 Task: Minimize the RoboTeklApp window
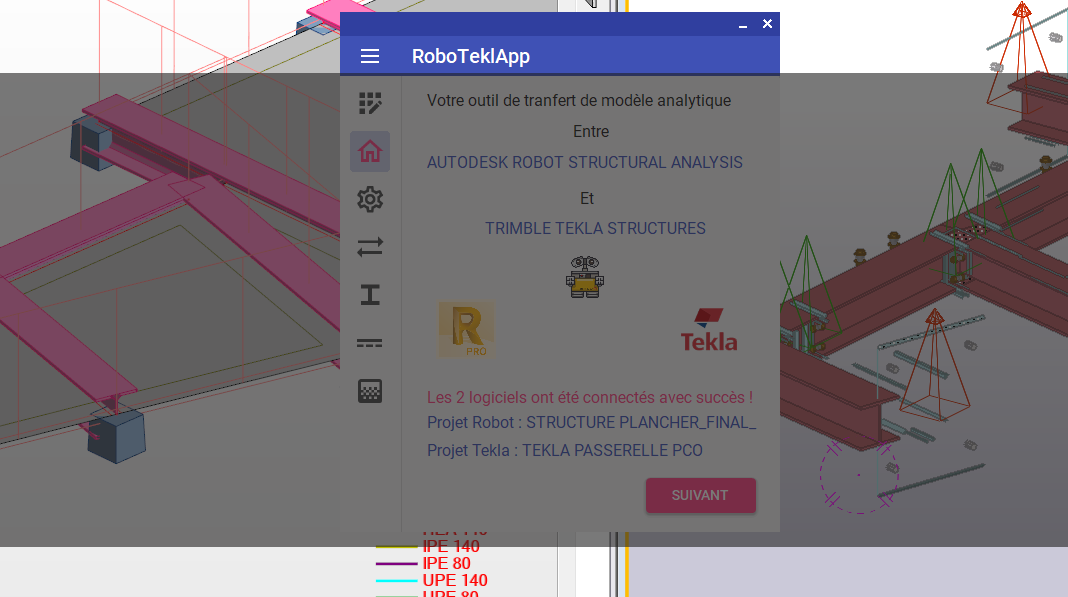[743, 25]
